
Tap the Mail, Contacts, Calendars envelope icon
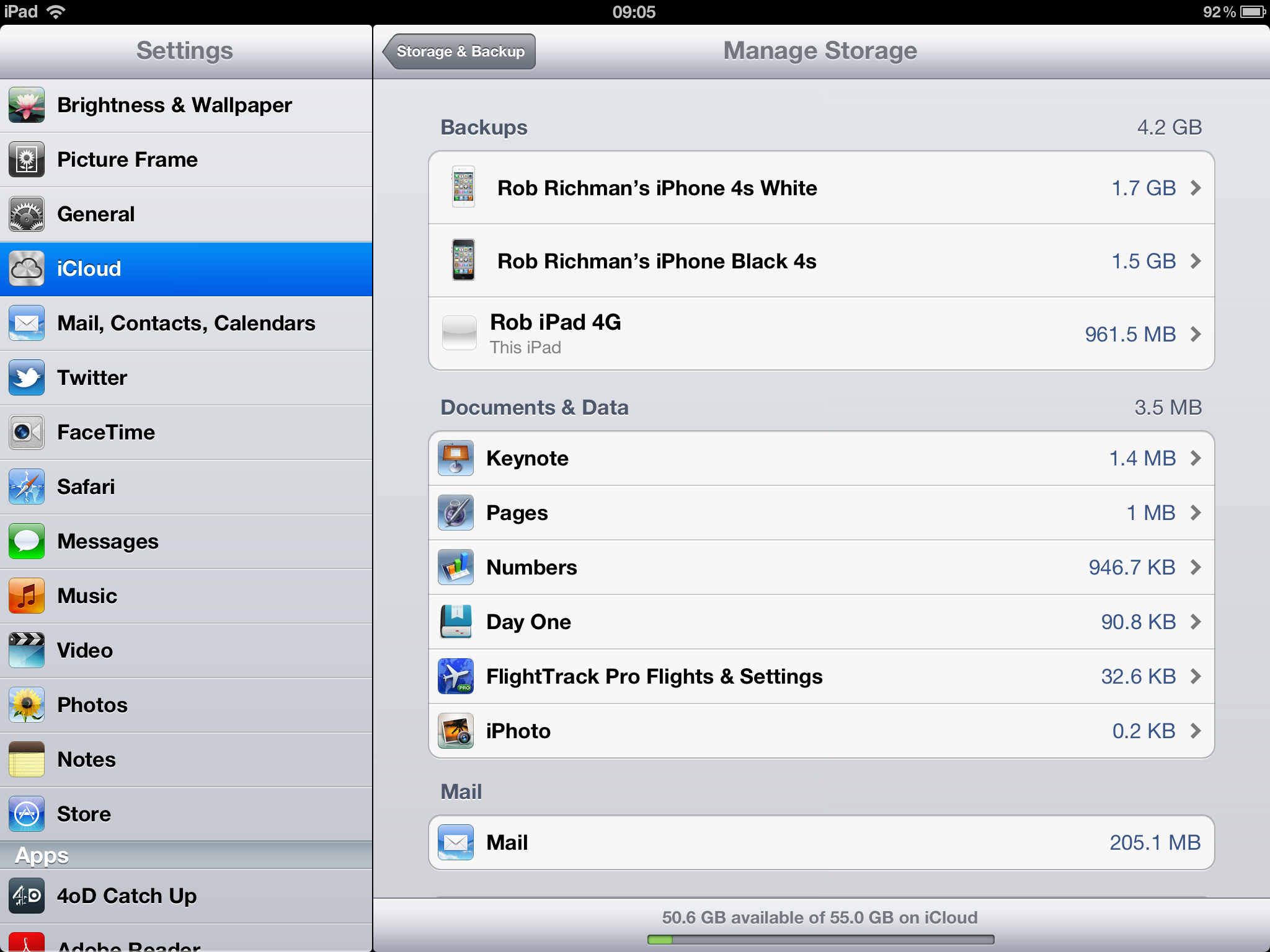coord(27,323)
